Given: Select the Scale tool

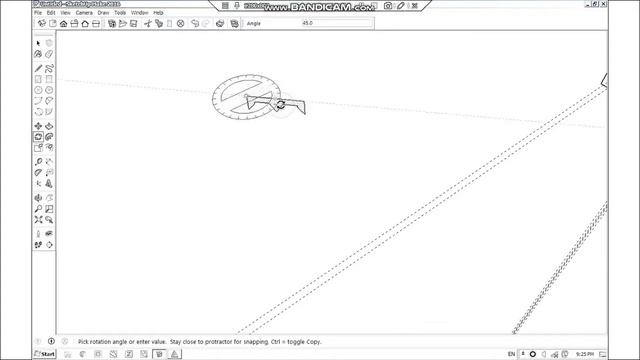Looking at the screenshot, I should (38, 148).
